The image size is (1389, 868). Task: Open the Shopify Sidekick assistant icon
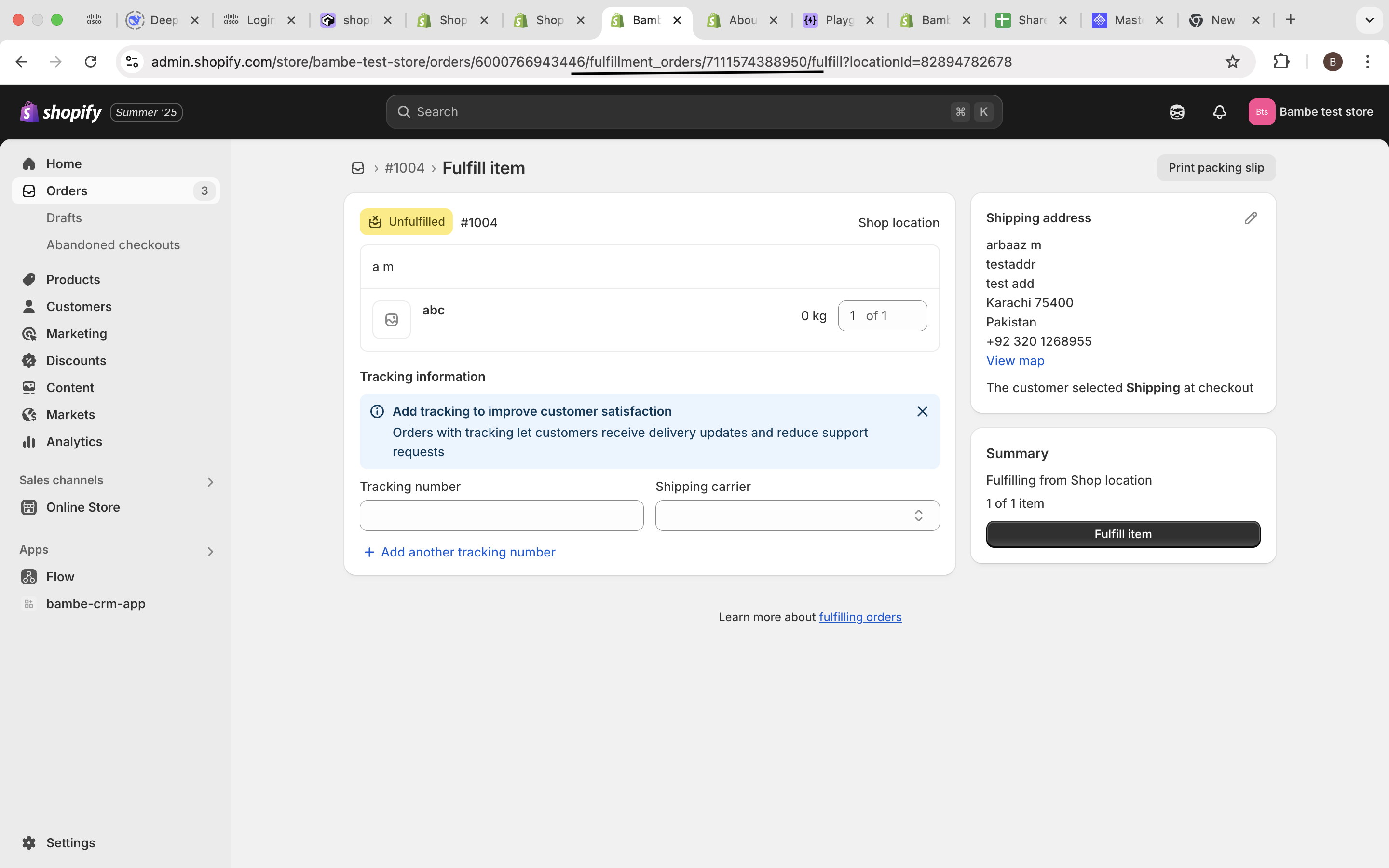click(x=1177, y=112)
